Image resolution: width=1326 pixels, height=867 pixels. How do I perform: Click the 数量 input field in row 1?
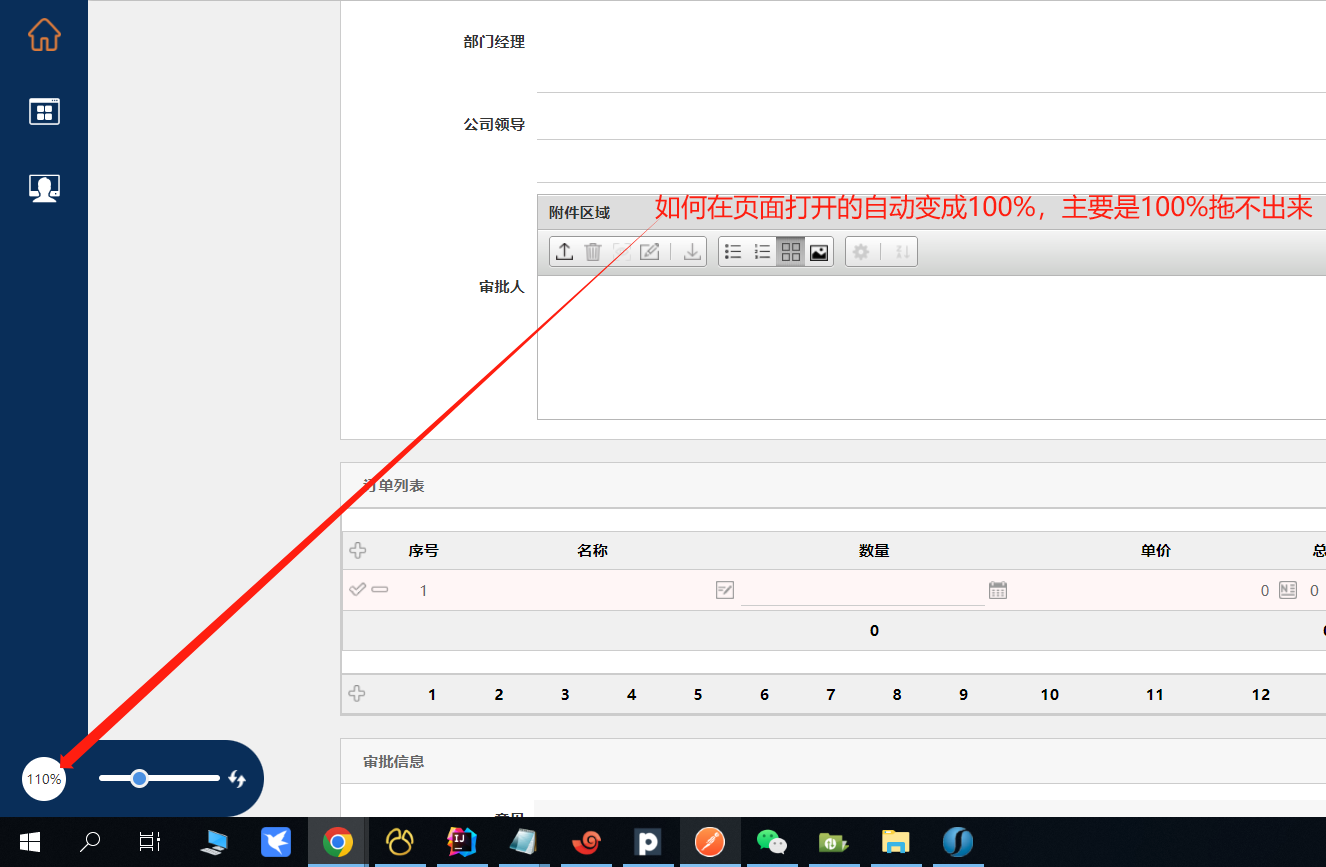coord(862,590)
